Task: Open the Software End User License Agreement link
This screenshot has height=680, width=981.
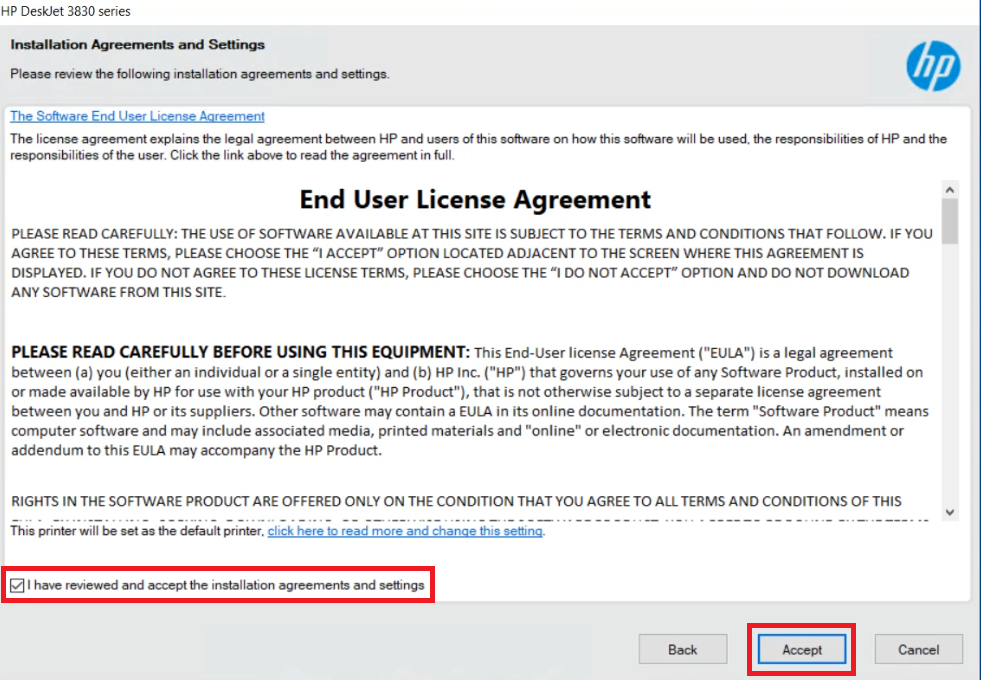Action: 137,116
